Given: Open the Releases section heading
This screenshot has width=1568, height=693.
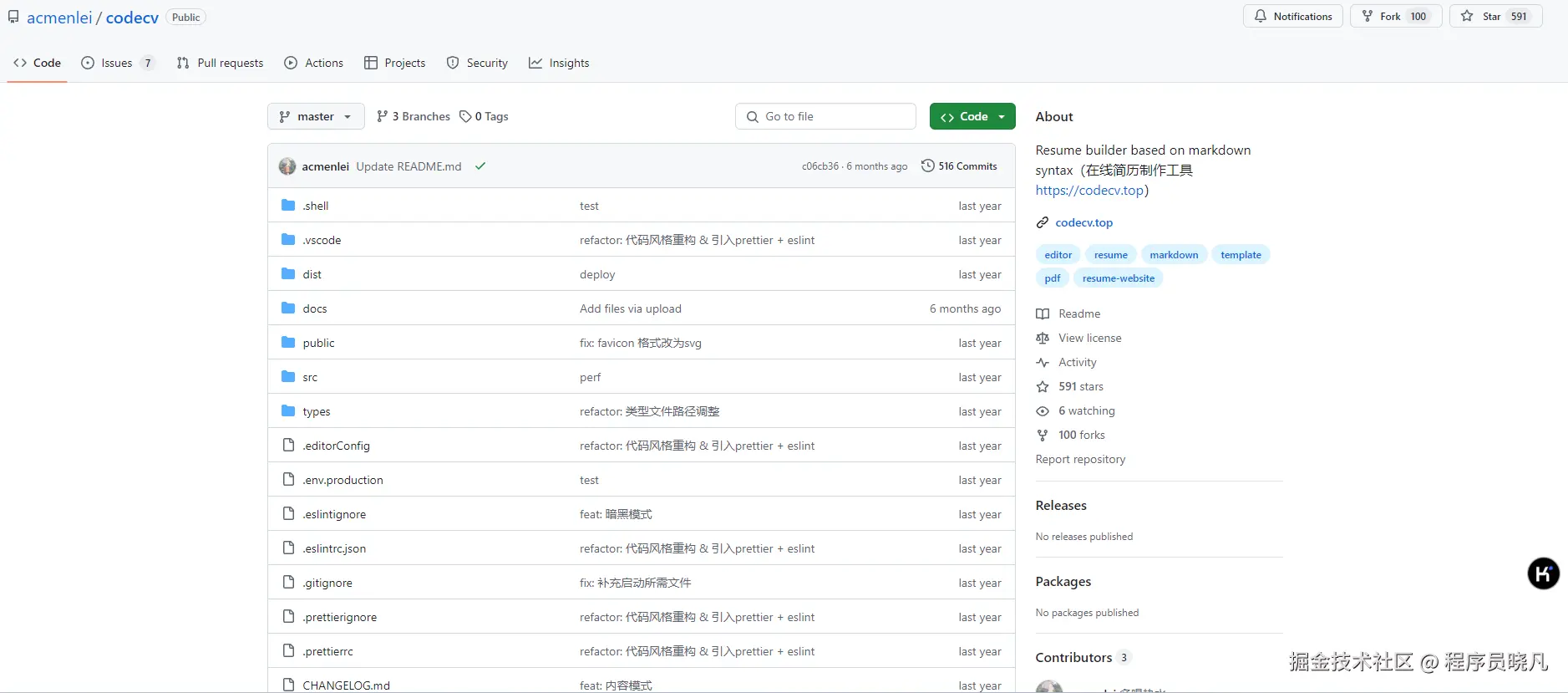Looking at the screenshot, I should pos(1061,506).
